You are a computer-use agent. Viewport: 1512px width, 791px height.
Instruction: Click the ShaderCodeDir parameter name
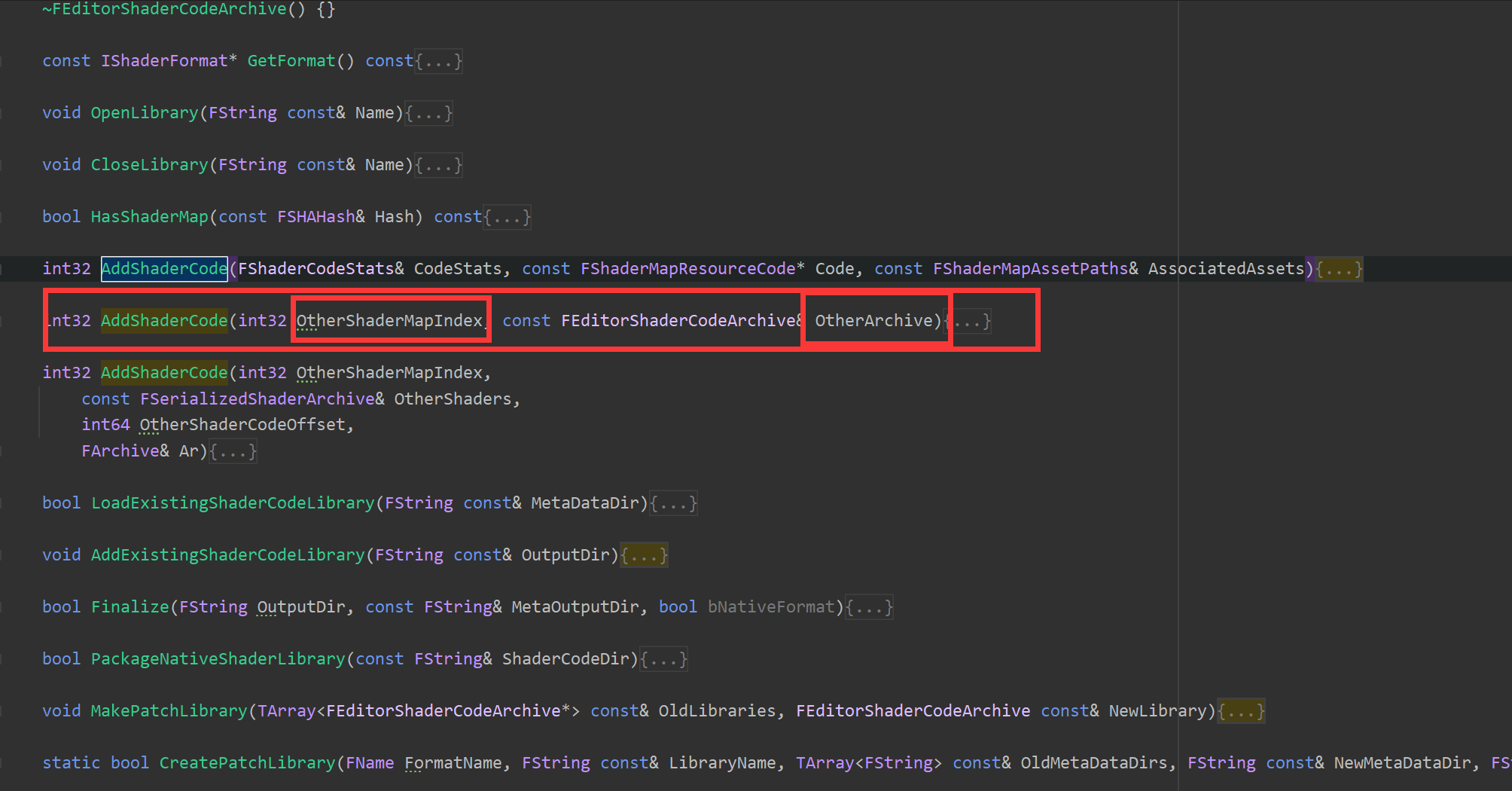pos(565,659)
